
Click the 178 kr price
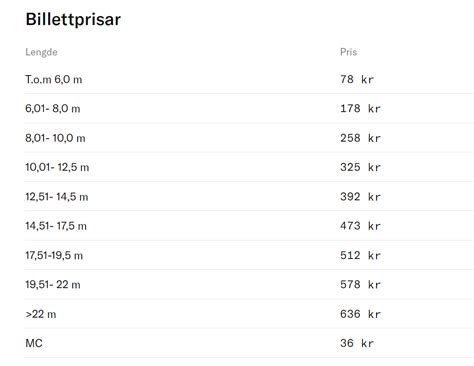pos(360,108)
